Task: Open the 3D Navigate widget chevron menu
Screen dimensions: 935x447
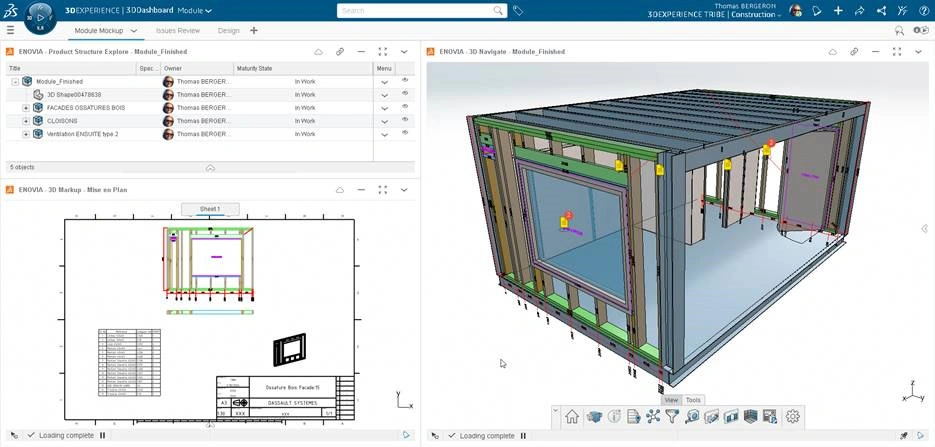Action: click(918, 52)
